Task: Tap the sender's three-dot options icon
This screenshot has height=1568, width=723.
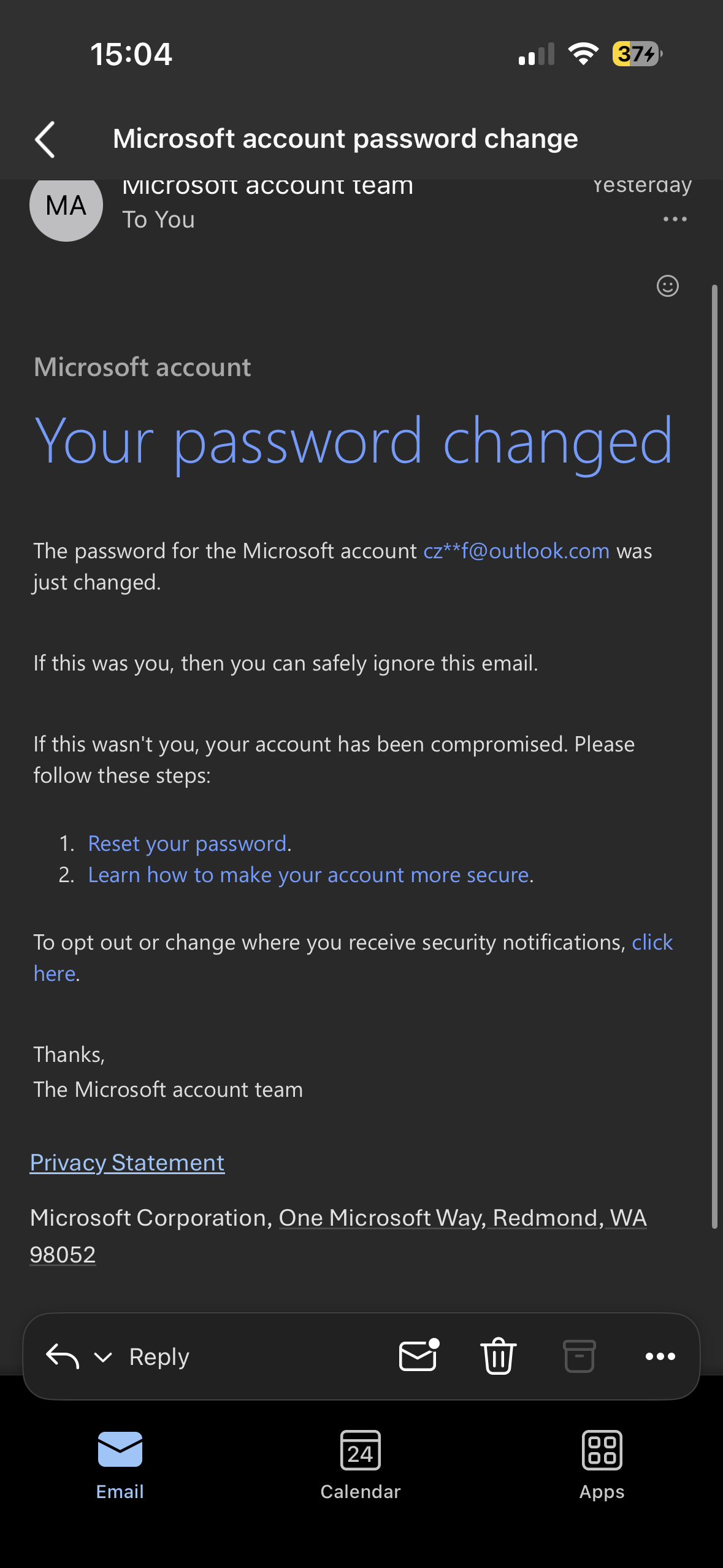Action: click(x=675, y=220)
